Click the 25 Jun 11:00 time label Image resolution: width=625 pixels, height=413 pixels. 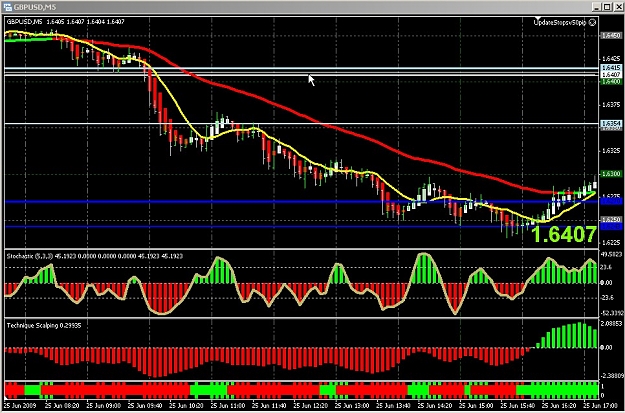point(227,404)
